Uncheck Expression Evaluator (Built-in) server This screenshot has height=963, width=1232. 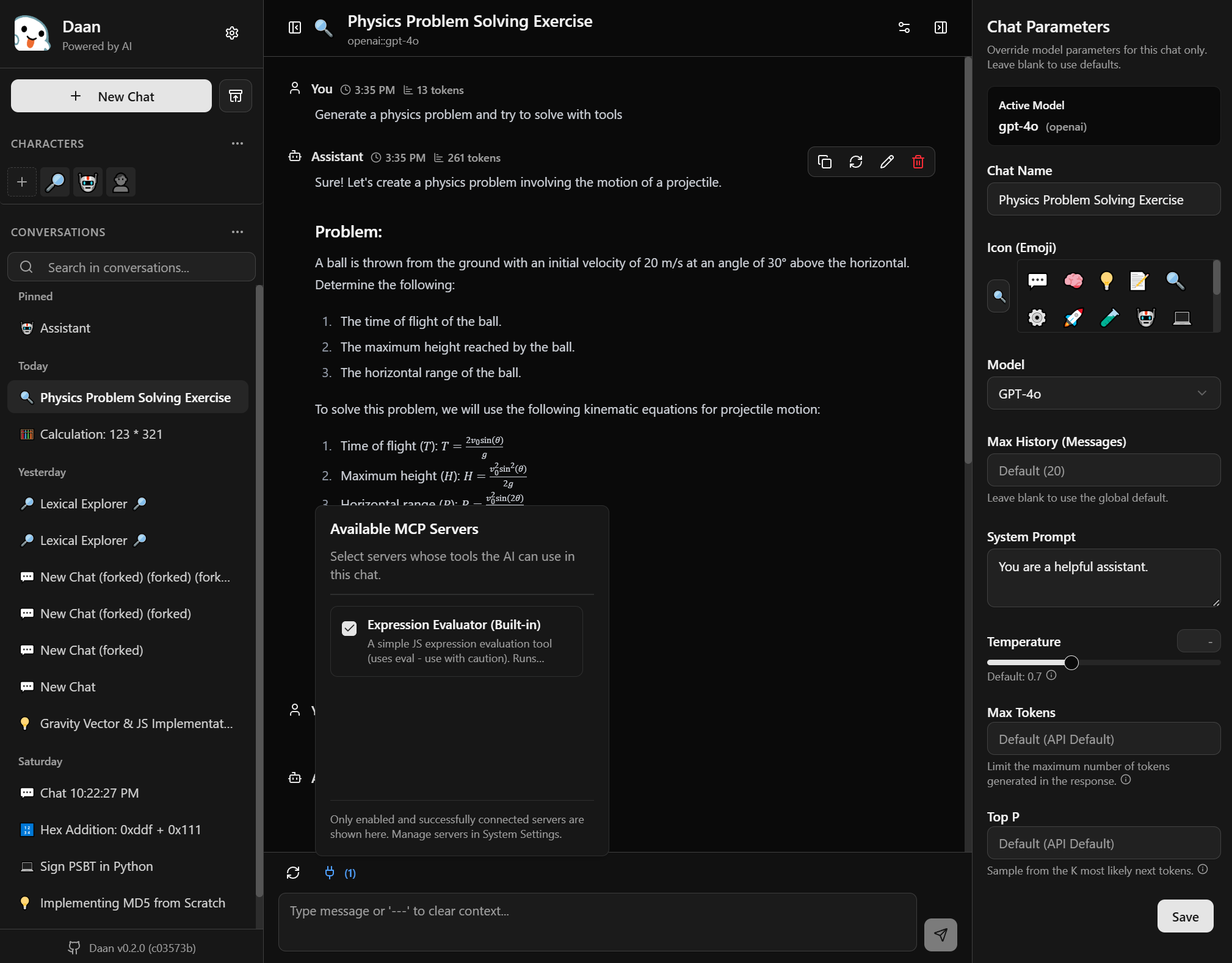tap(349, 628)
